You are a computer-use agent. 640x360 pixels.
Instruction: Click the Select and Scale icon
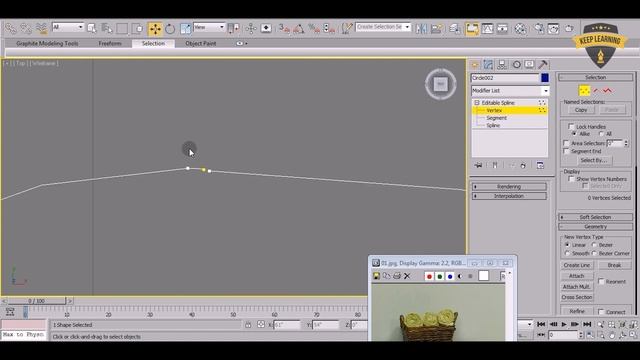click(x=186, y=29)
